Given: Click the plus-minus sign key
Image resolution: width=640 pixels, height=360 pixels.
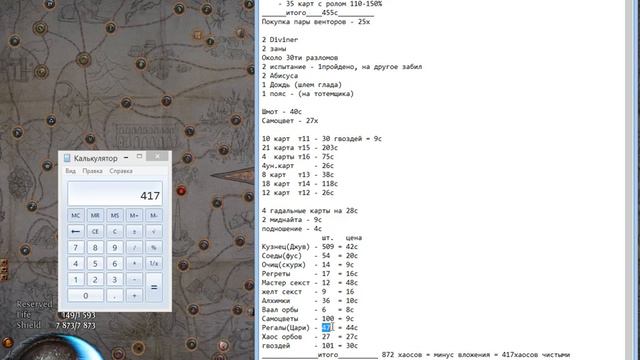Looking at the screenshot, I should click(x=134, y=231).
